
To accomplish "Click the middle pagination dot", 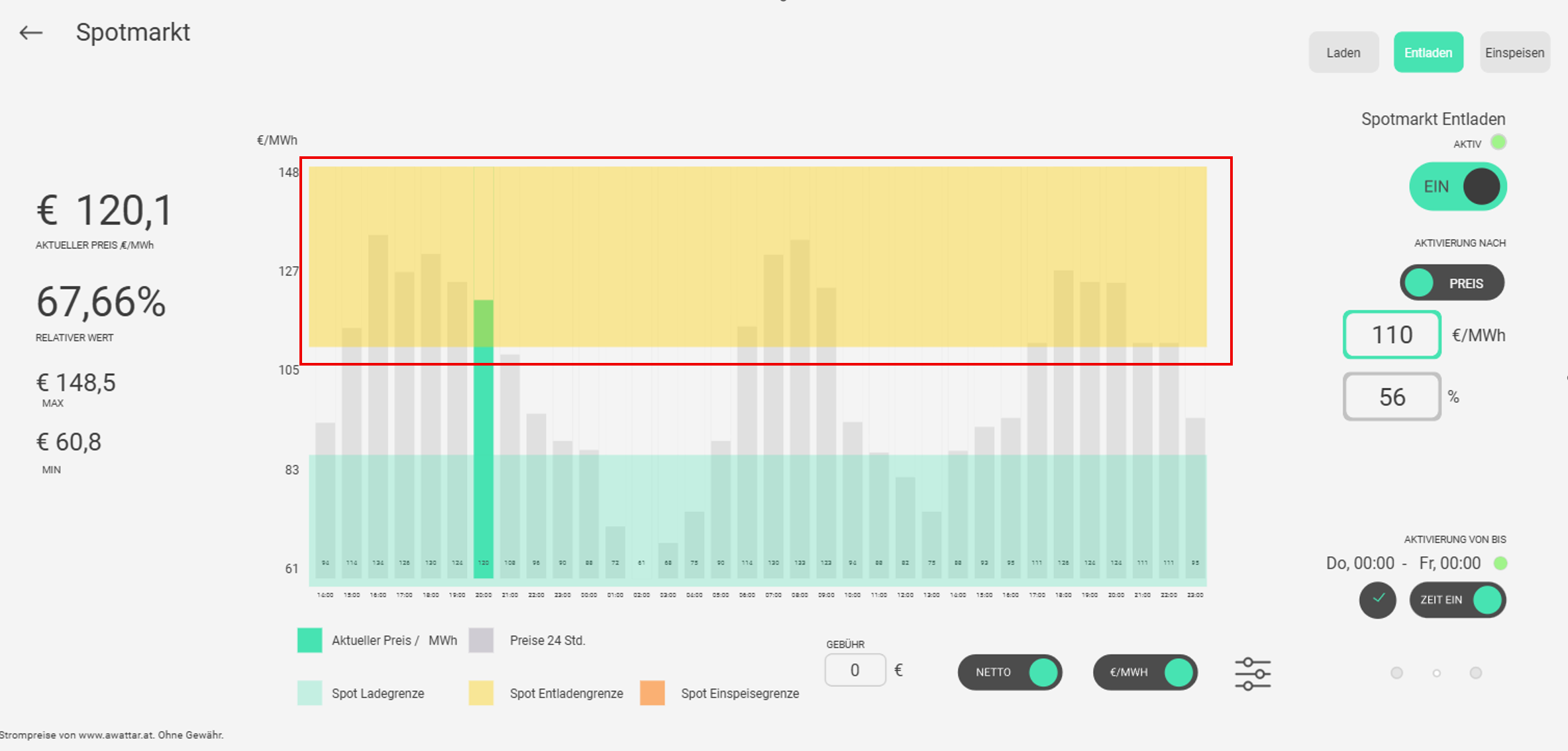I will 1436,673.
